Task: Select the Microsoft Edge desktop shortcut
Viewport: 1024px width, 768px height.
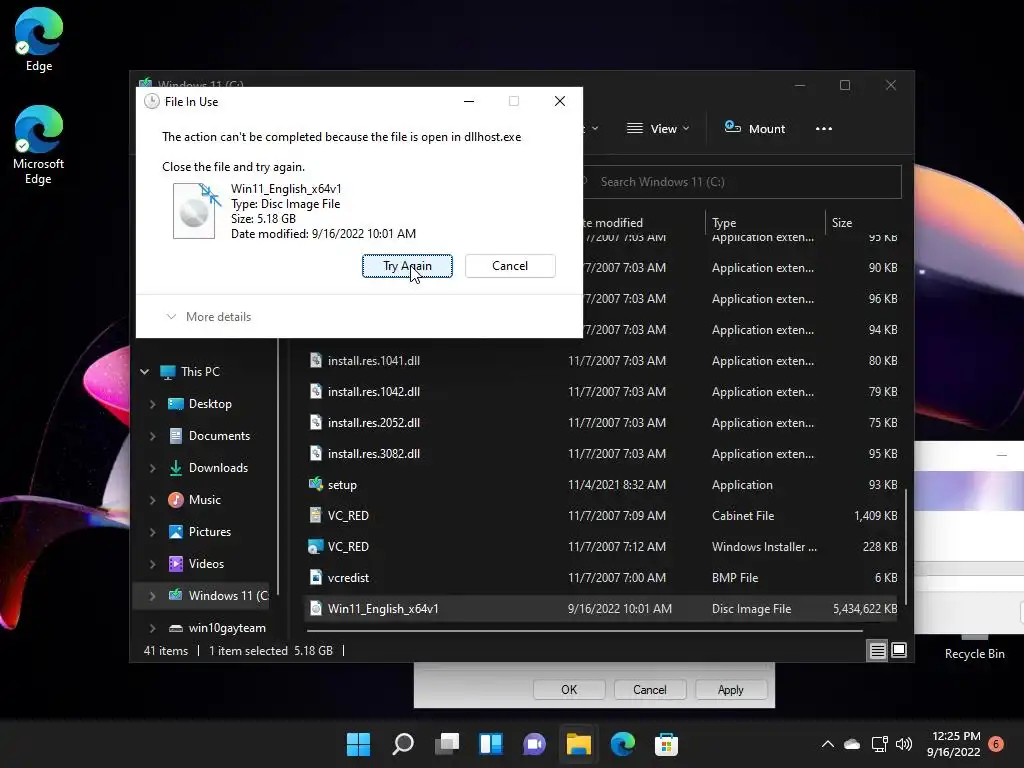Action: coord(39,145)
